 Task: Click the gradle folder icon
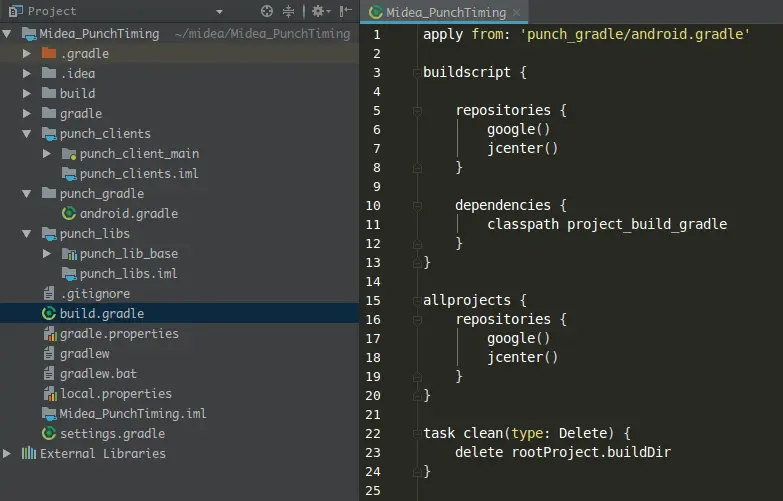49,113
